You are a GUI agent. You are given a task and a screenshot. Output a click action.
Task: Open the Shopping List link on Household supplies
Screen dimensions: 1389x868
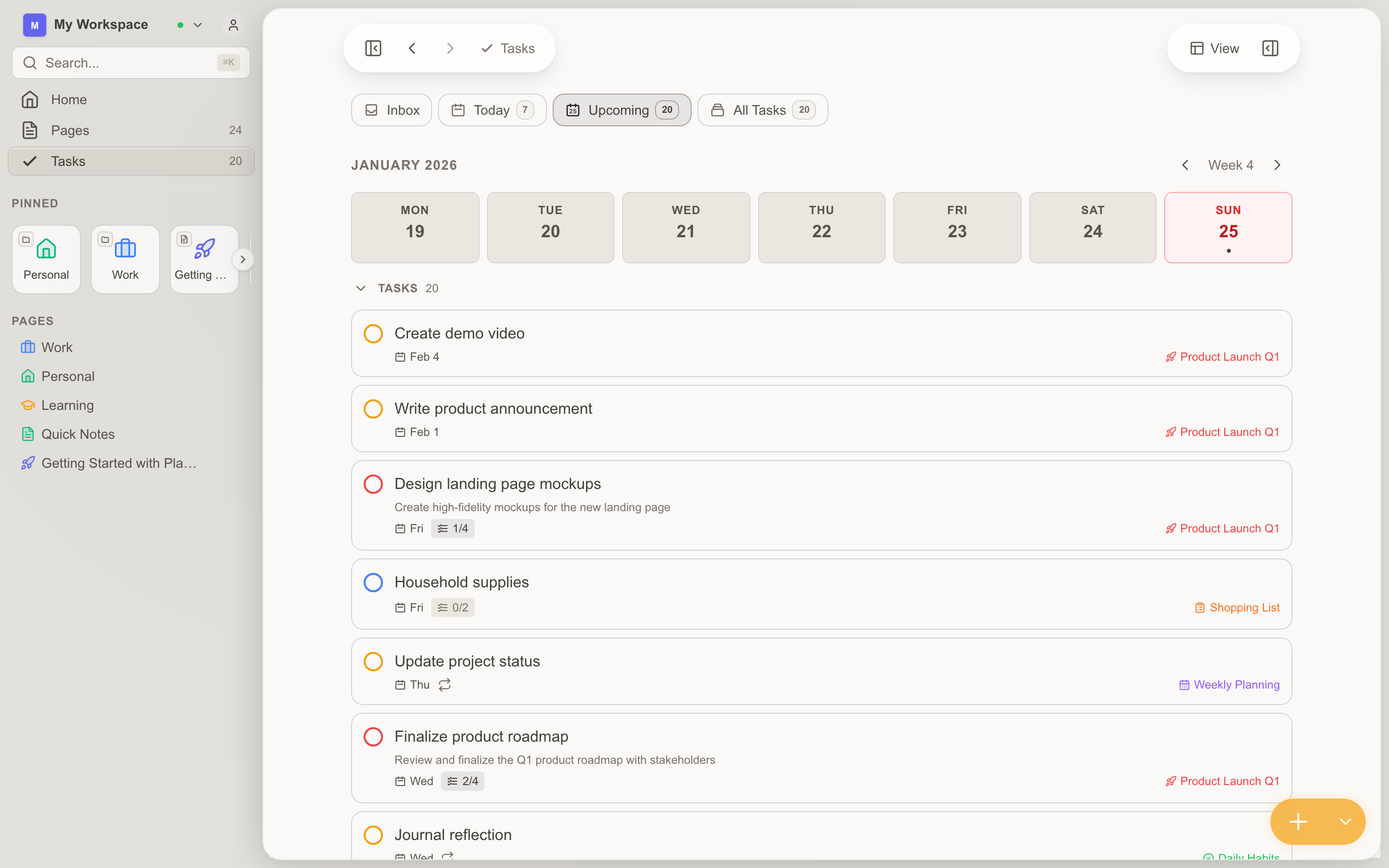(x=1237, y=607)
